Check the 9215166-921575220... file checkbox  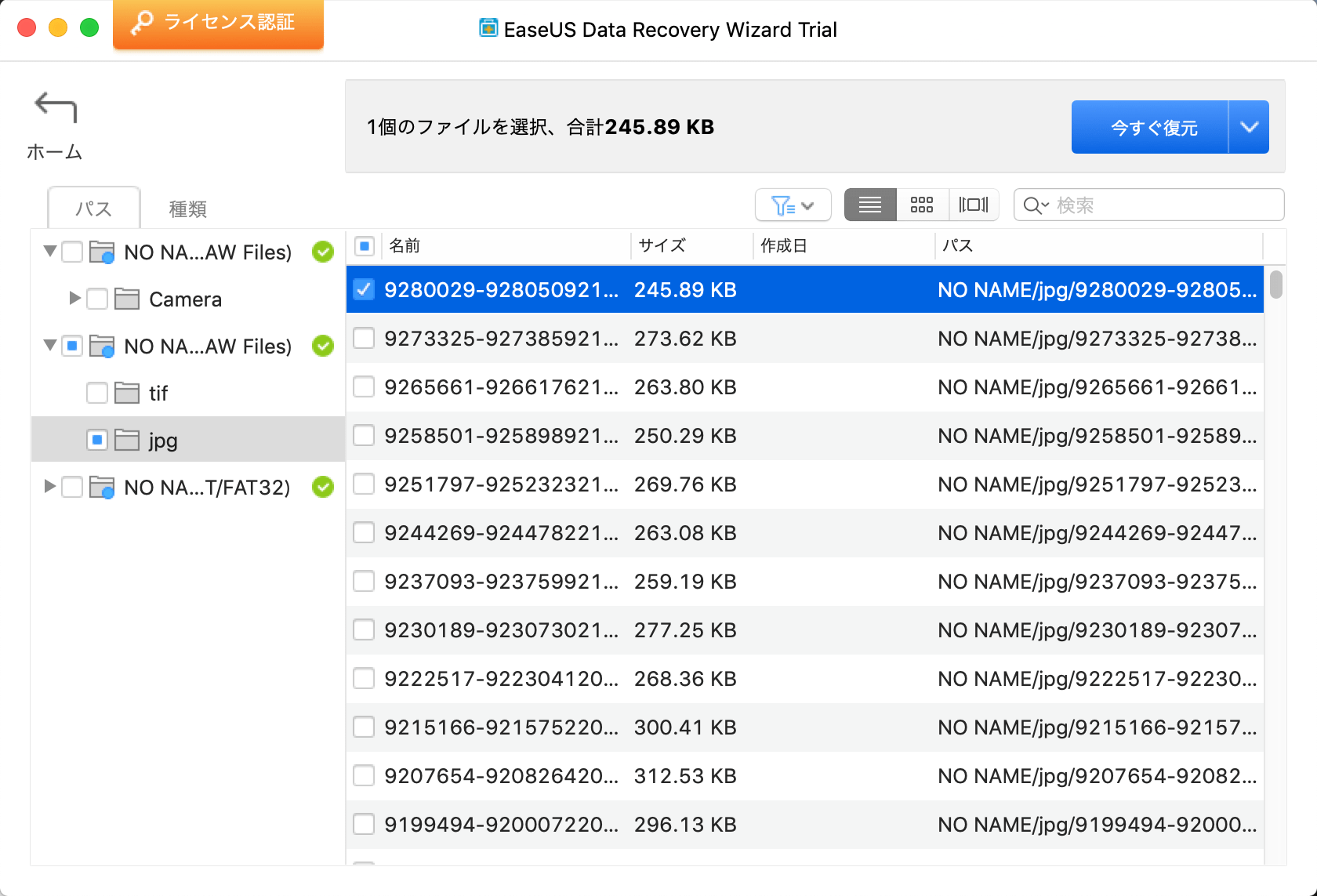coord(364,727)
